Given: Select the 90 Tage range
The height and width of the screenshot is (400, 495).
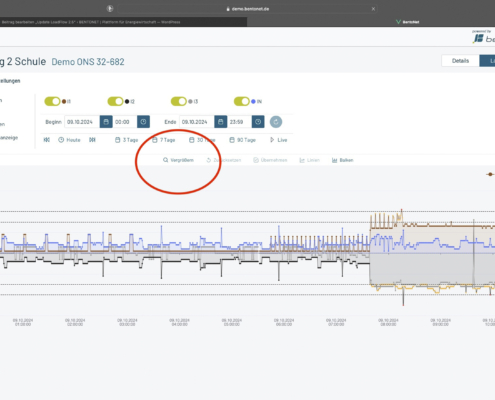Looking at the screenshot, I should tap(242, 140).
